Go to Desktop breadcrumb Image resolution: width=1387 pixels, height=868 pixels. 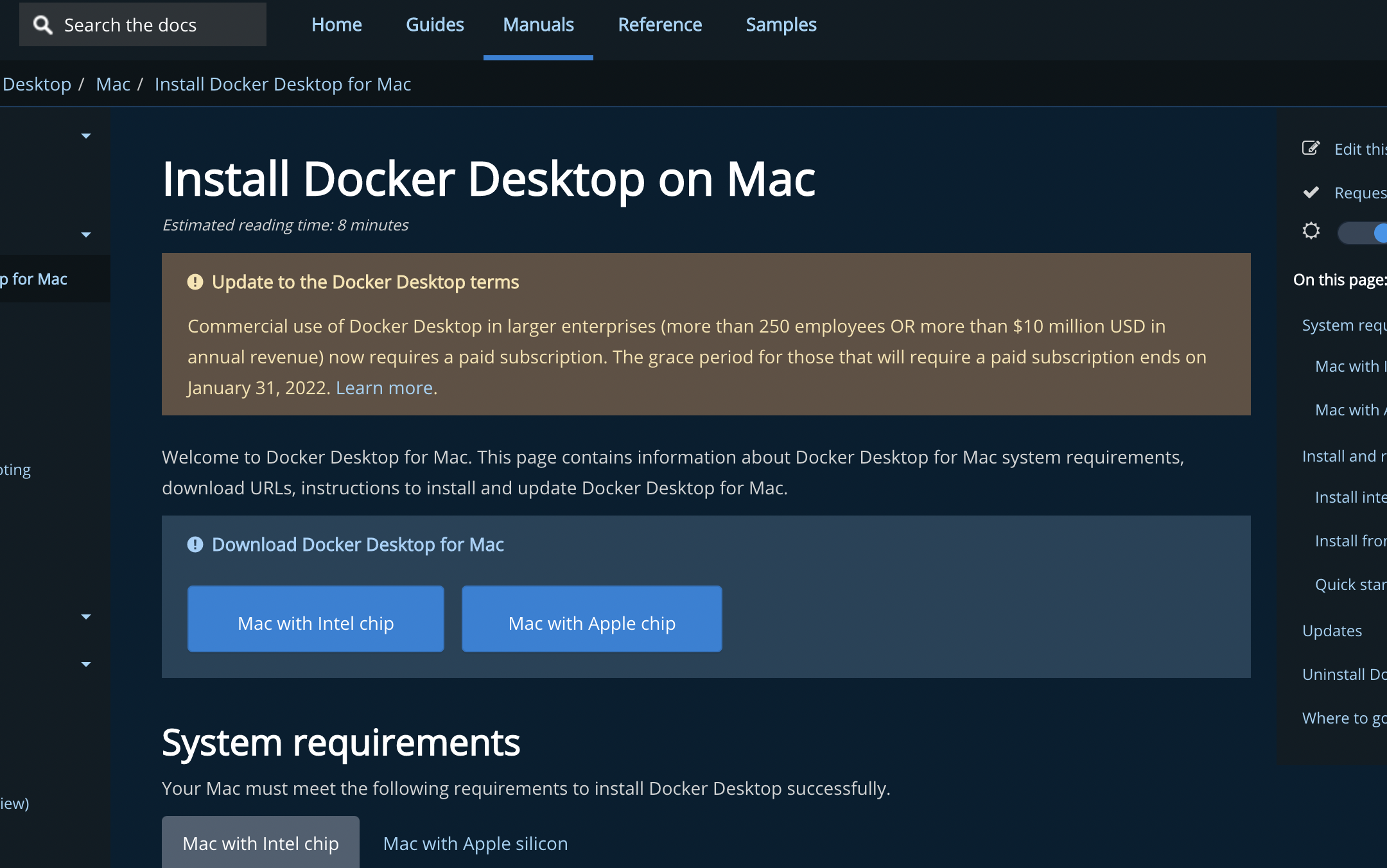click(x=37, y=84)
